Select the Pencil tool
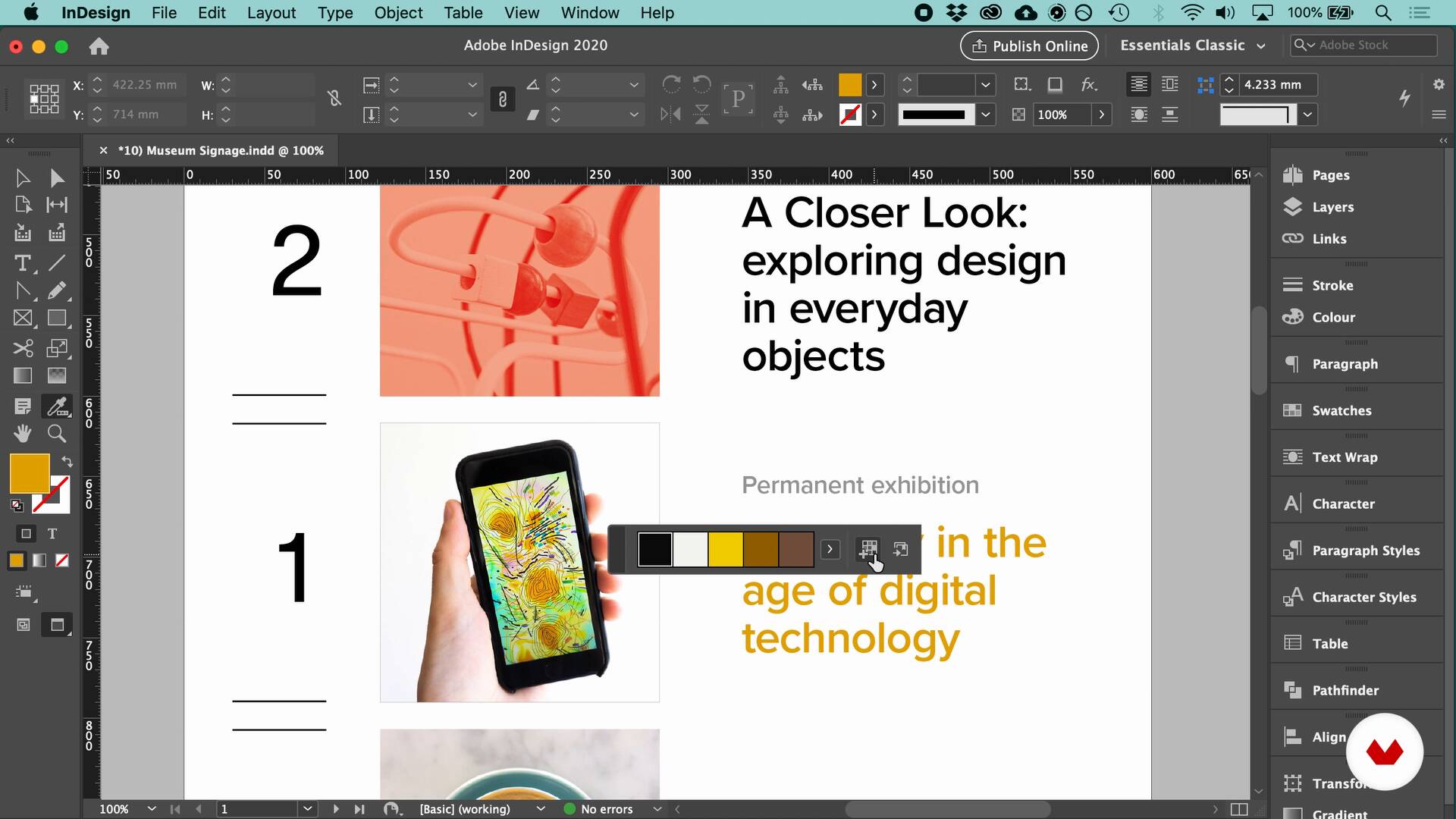The image size is (1456, 819). click(57, 290)
